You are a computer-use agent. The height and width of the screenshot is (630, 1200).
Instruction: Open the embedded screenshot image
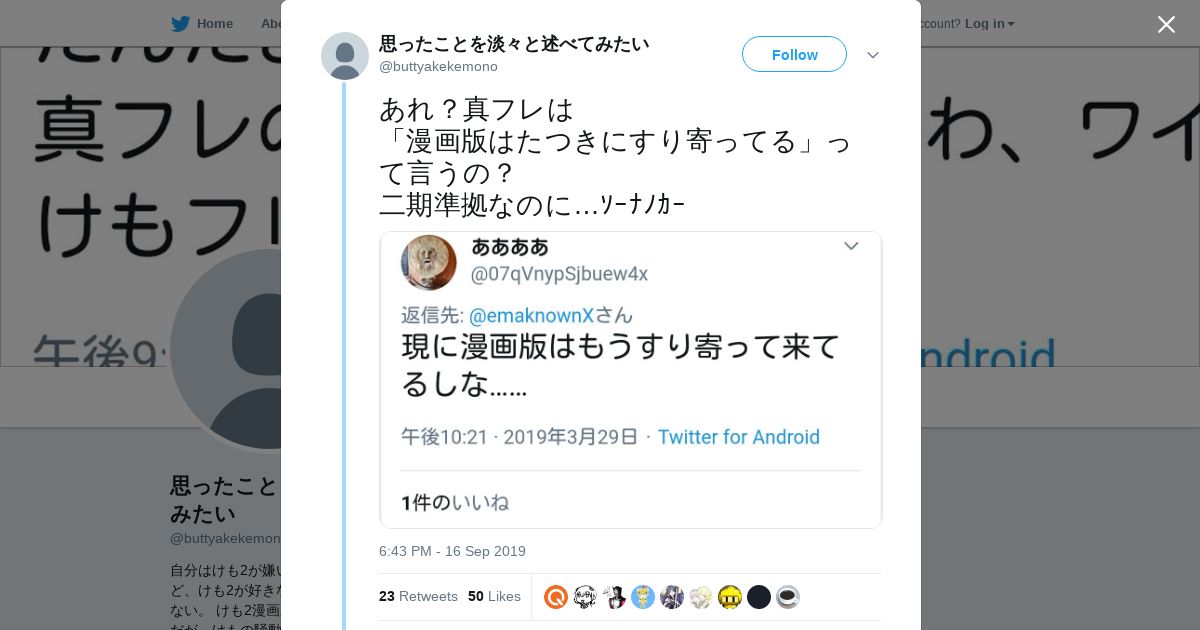click(x=631, y=380)
